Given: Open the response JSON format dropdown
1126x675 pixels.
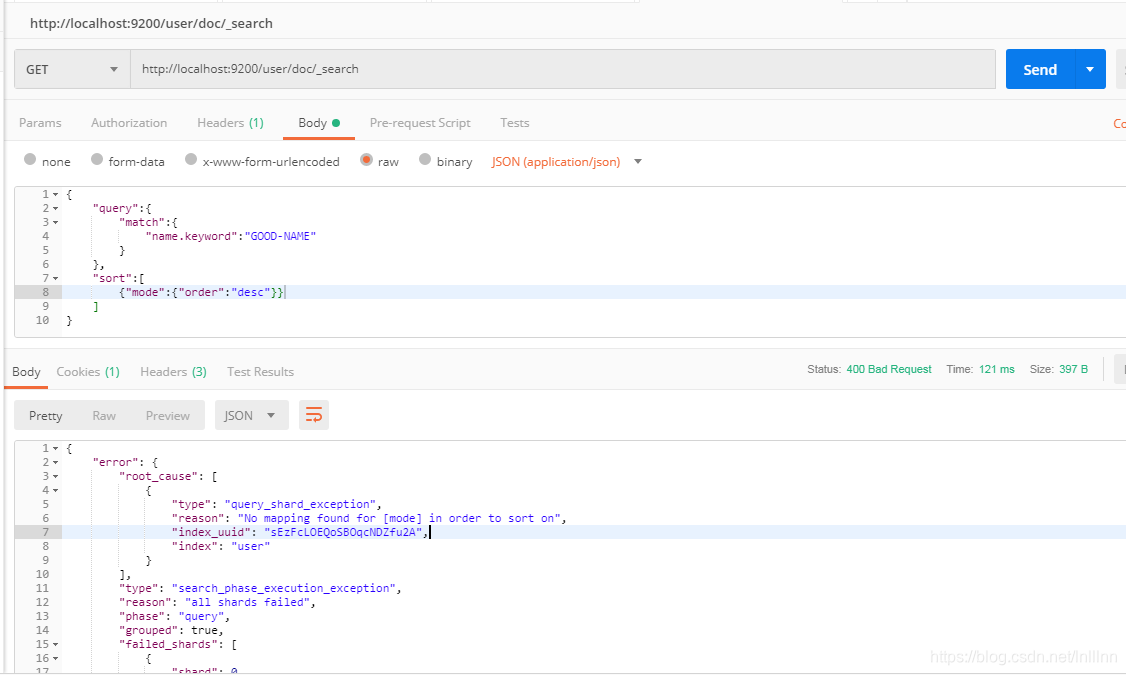Looking at the screenshot, I should point(251,415).
